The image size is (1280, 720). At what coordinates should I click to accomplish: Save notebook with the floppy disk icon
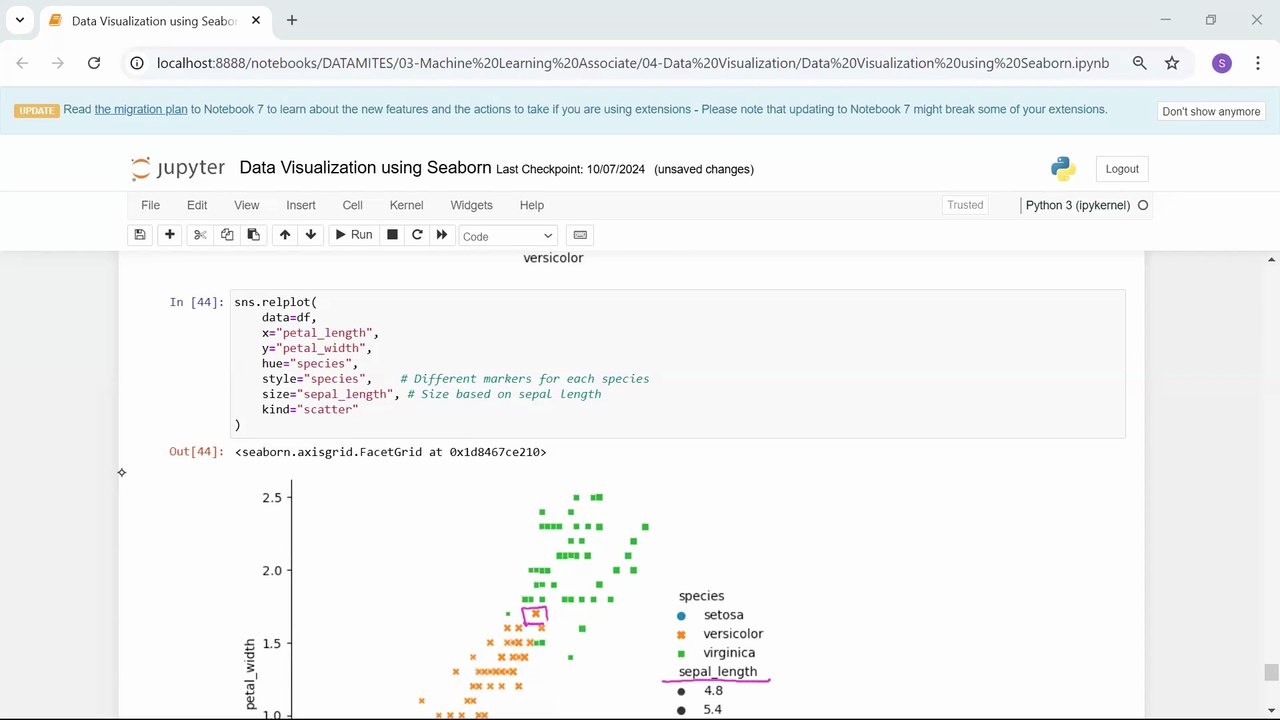point(140,235)
